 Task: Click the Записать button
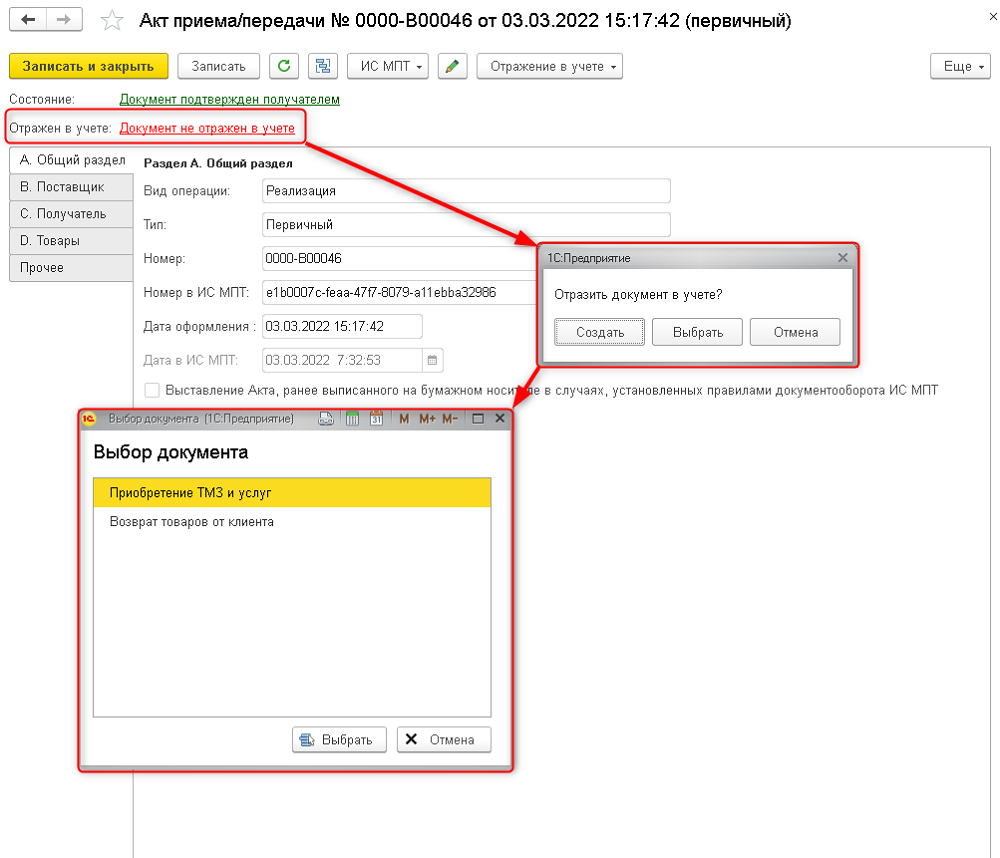coord(218,66)
